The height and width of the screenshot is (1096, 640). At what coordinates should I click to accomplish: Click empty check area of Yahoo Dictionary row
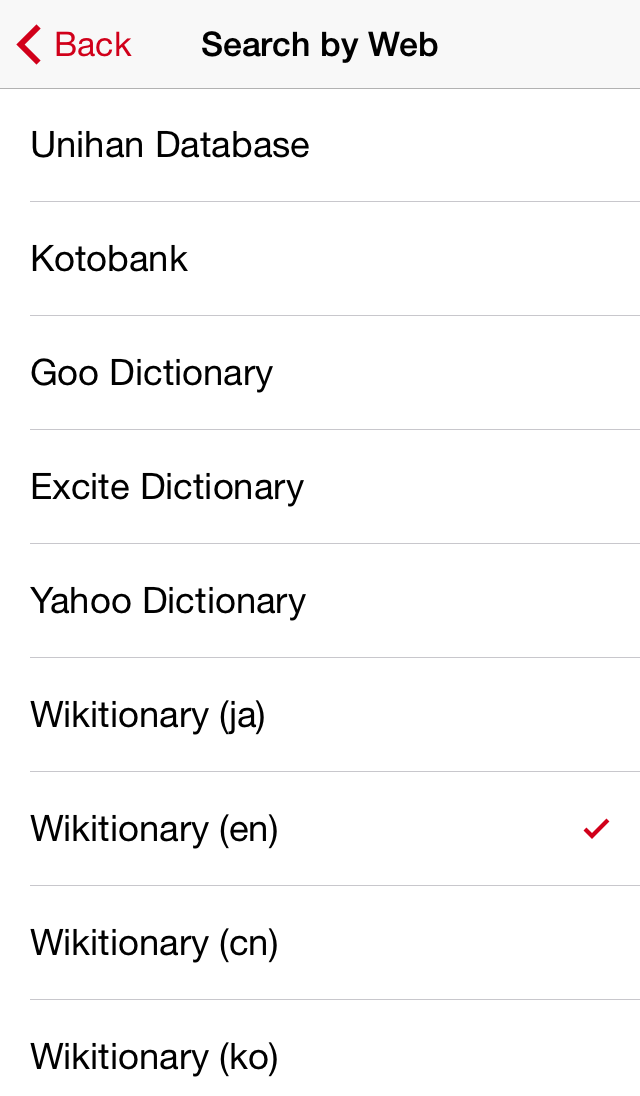pyautogui.click(x=596, y=602)
